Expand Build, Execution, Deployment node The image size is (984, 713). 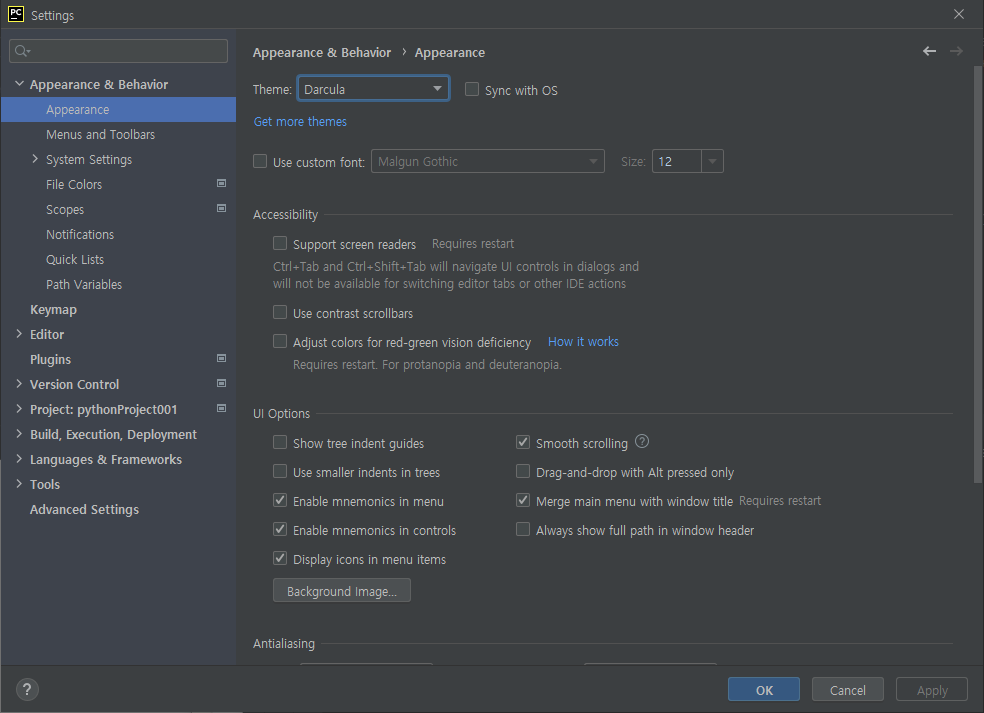(19, 434)
